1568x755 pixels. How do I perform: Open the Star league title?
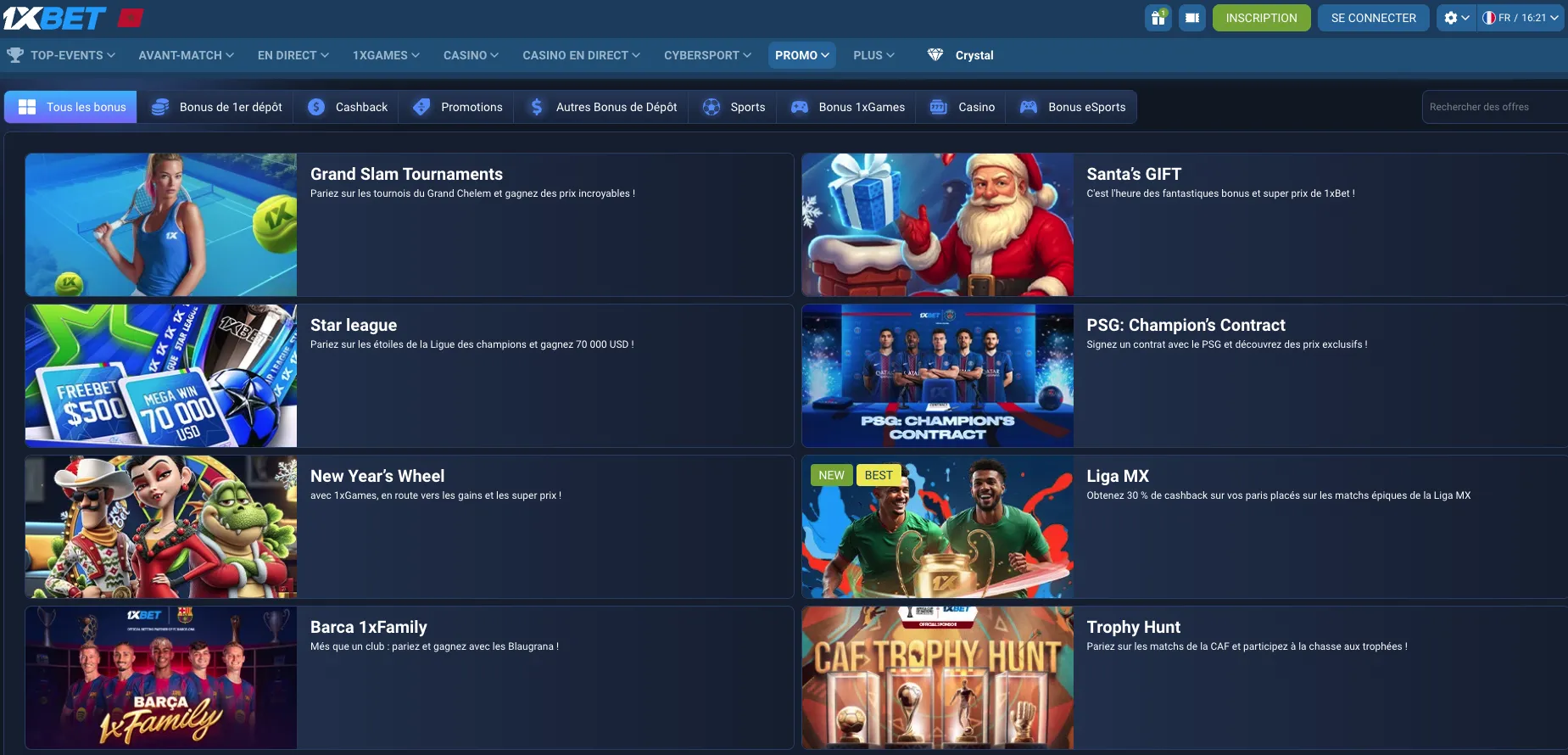point(354,325)
